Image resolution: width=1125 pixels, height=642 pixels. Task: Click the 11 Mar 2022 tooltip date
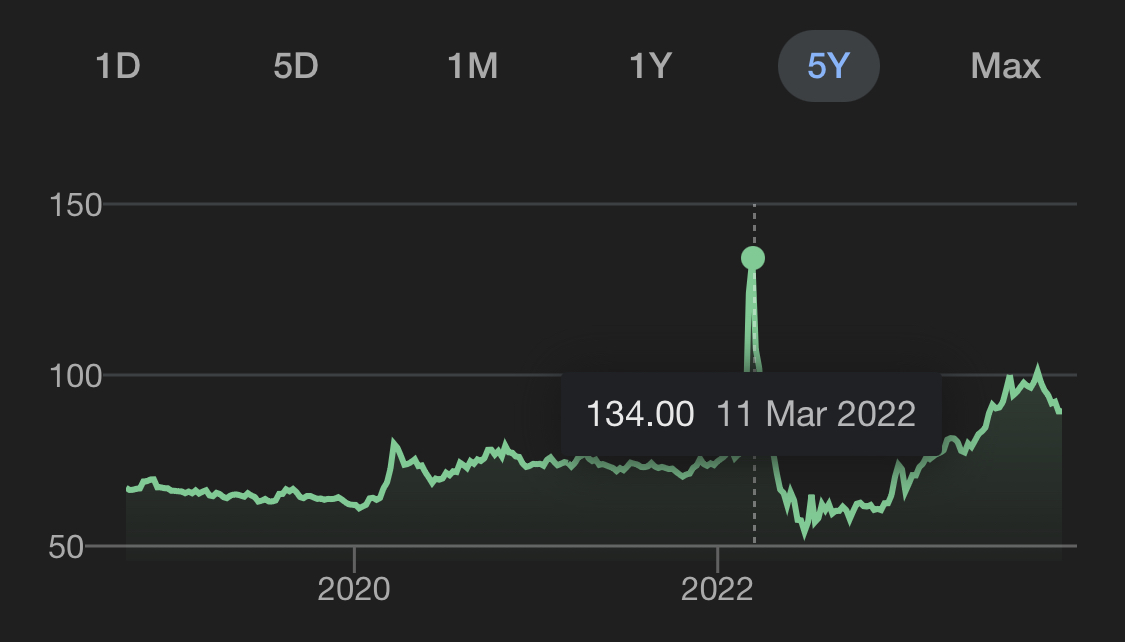pos(816,413)
